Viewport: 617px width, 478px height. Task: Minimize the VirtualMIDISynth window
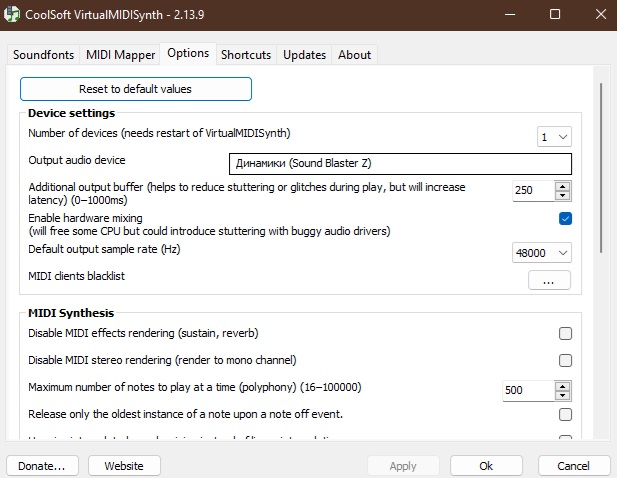pyautogui.click(x=510, y=15)
